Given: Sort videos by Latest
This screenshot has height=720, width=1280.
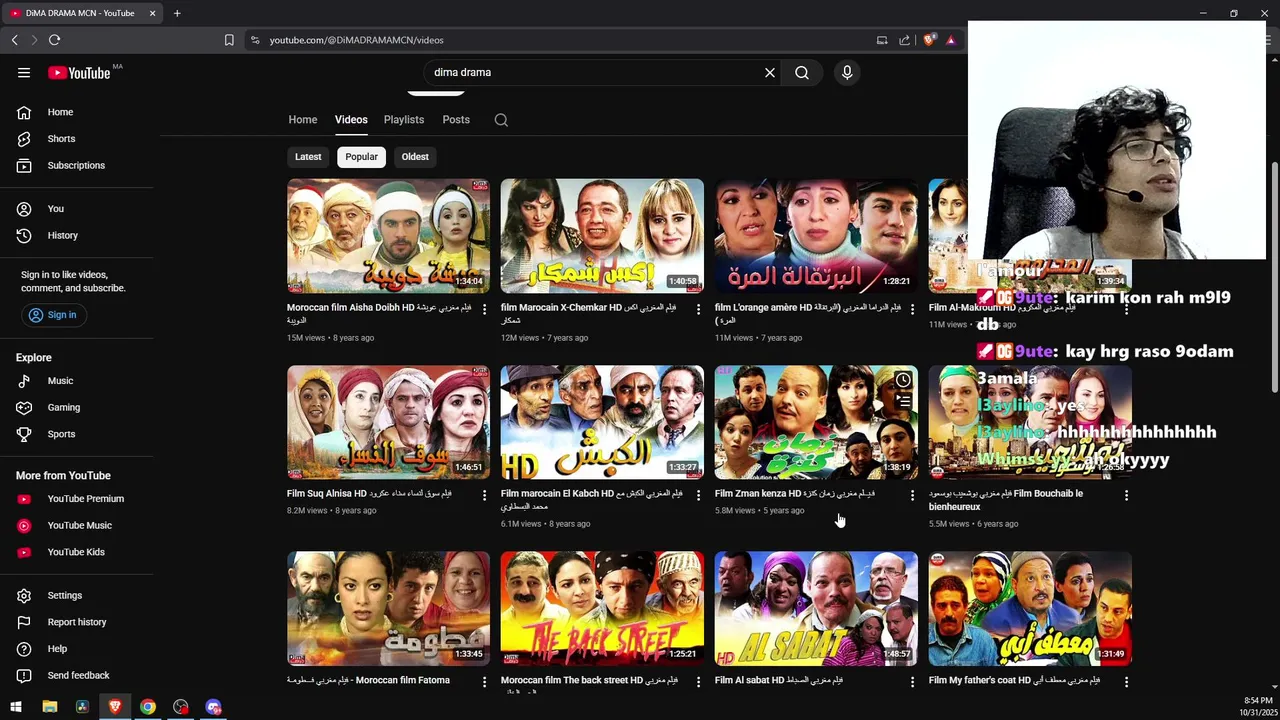Looking at the screenshot, I should pyautogui.click(x=308, y=157).
